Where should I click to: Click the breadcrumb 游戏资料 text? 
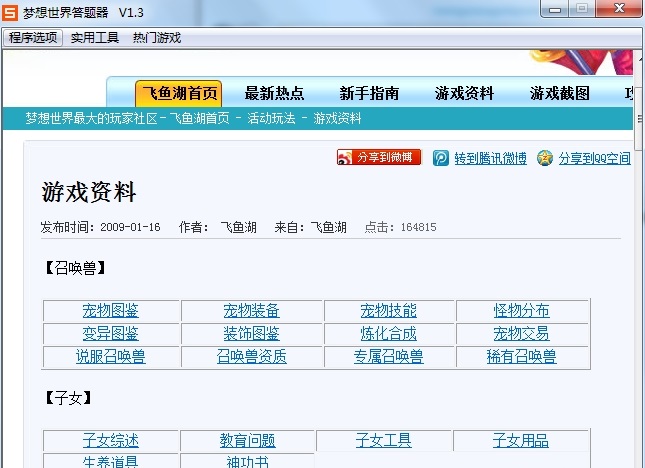(337, 118)
